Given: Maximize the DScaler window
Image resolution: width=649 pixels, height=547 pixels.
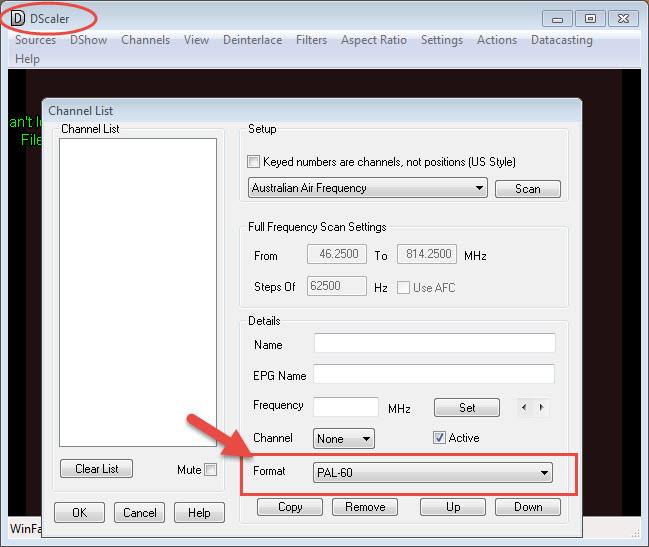Looking at the screenshot, I should pyautogui.click(x=590, y=19).
